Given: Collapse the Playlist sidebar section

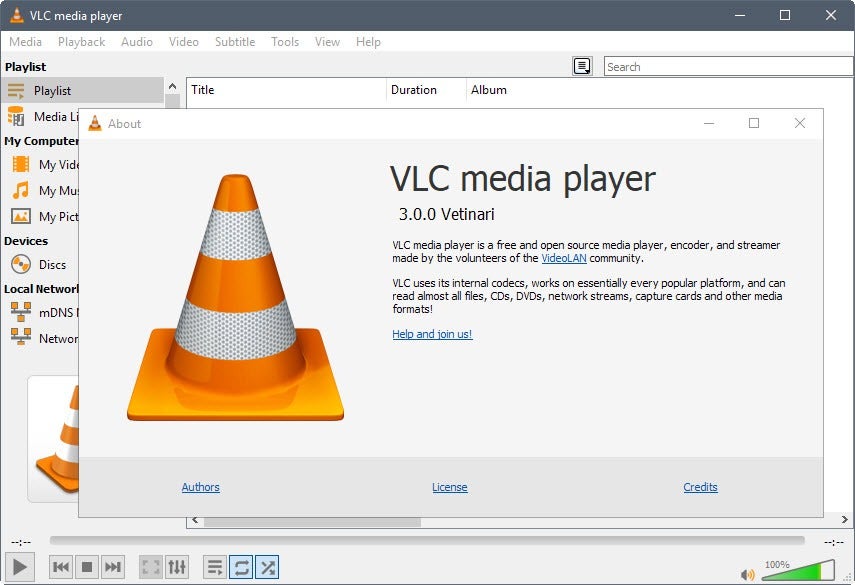Looking at the screenshot, I should pyautogui.click(x=172, y=86).
